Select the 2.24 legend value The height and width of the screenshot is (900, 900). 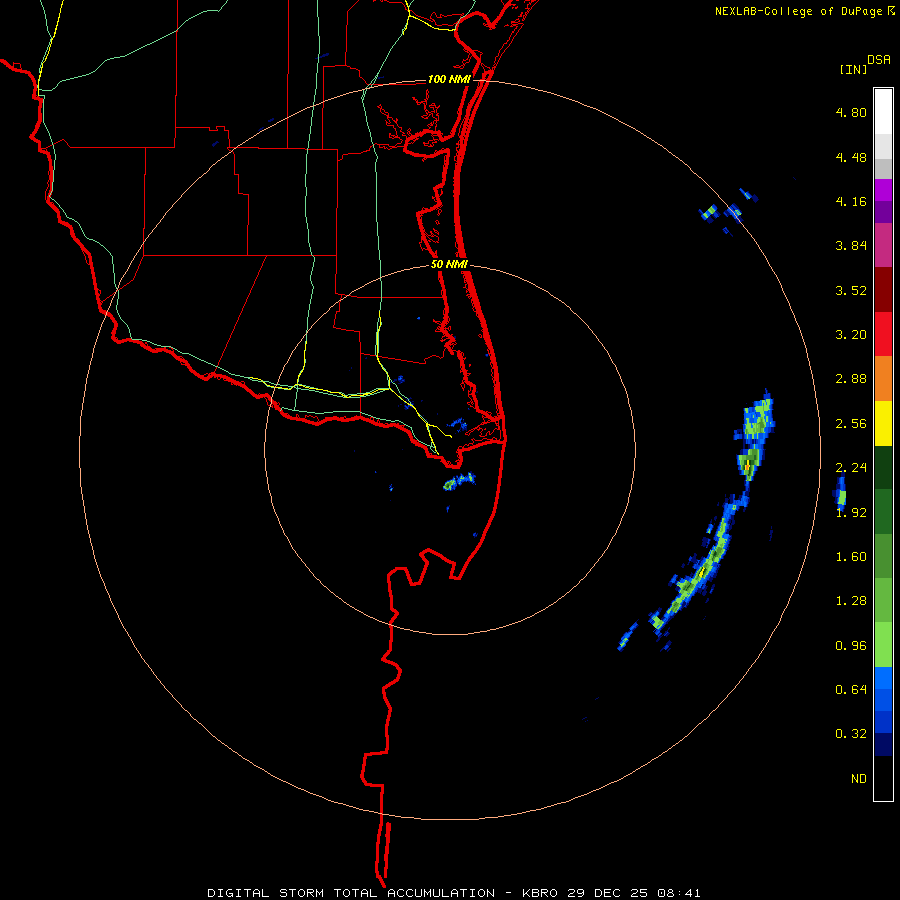click(851, 468)
